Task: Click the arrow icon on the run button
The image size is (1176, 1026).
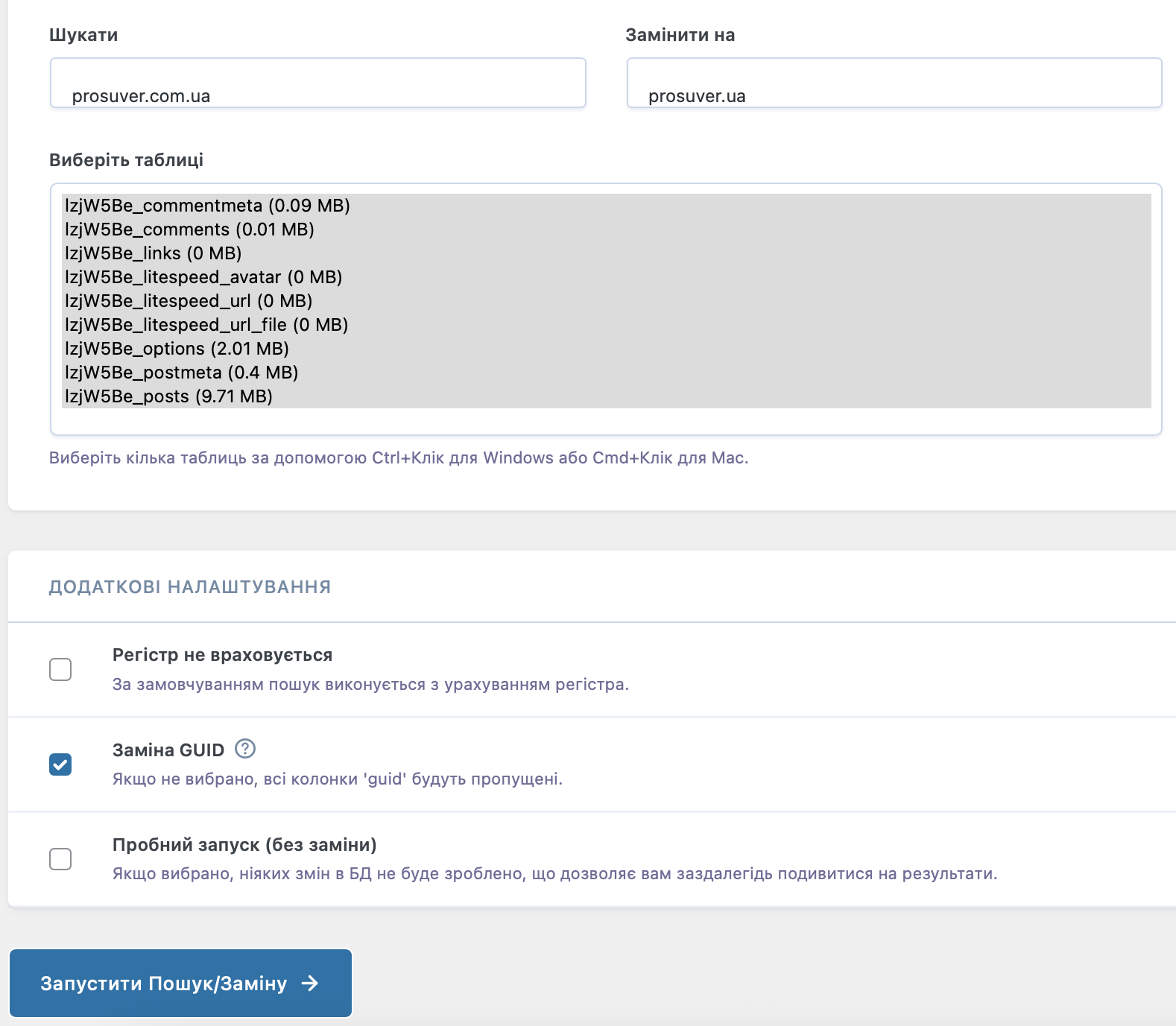Action: pyautogui.click(x=310, y=984)
